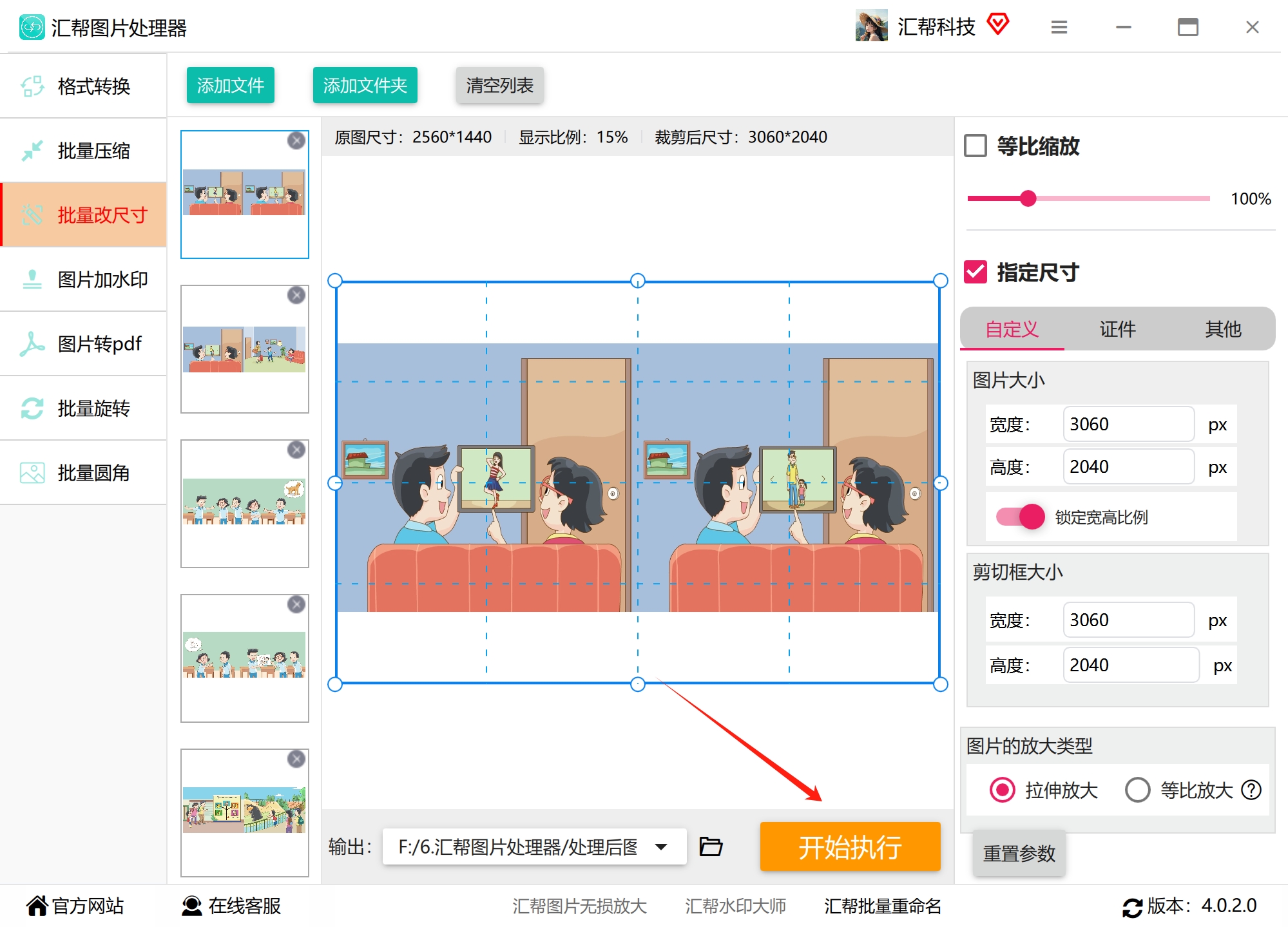Screen dimensions: 1288x927
Task: Remove the fourth thumbnail with its X icon
Action: (x=296, y=604)
